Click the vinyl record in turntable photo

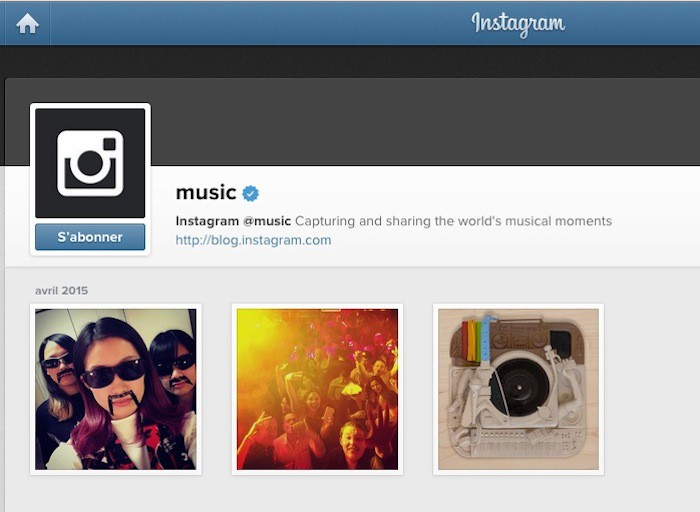point(519,386)
